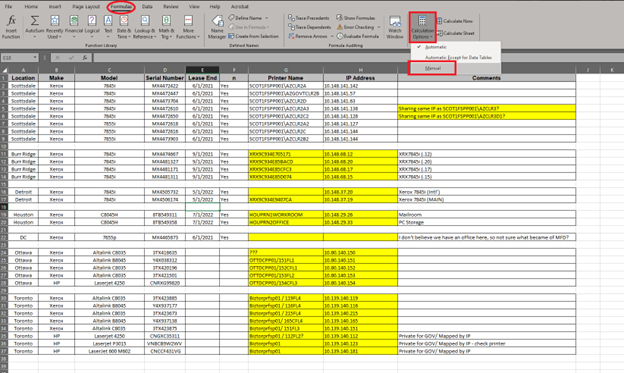This screenshot has width=624, height=373.
Task: Click serial number MX4465873 cell
Action: coord(165,237)
